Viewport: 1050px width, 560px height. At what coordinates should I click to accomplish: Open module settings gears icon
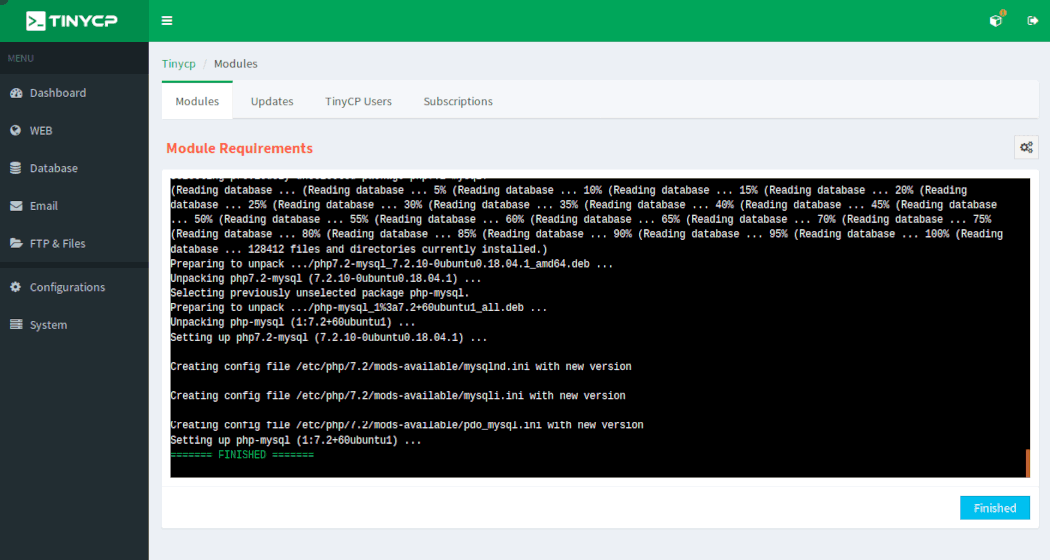(1026, 147)
